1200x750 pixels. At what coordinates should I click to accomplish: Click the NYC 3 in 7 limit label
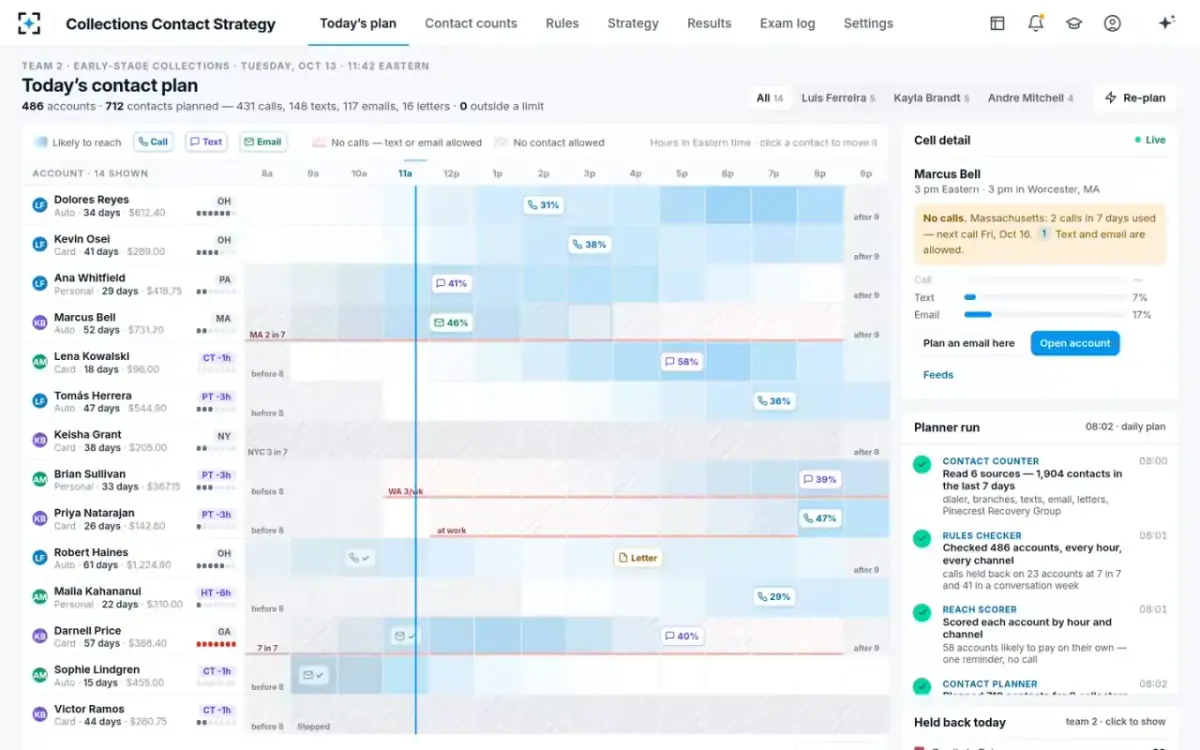268,452
